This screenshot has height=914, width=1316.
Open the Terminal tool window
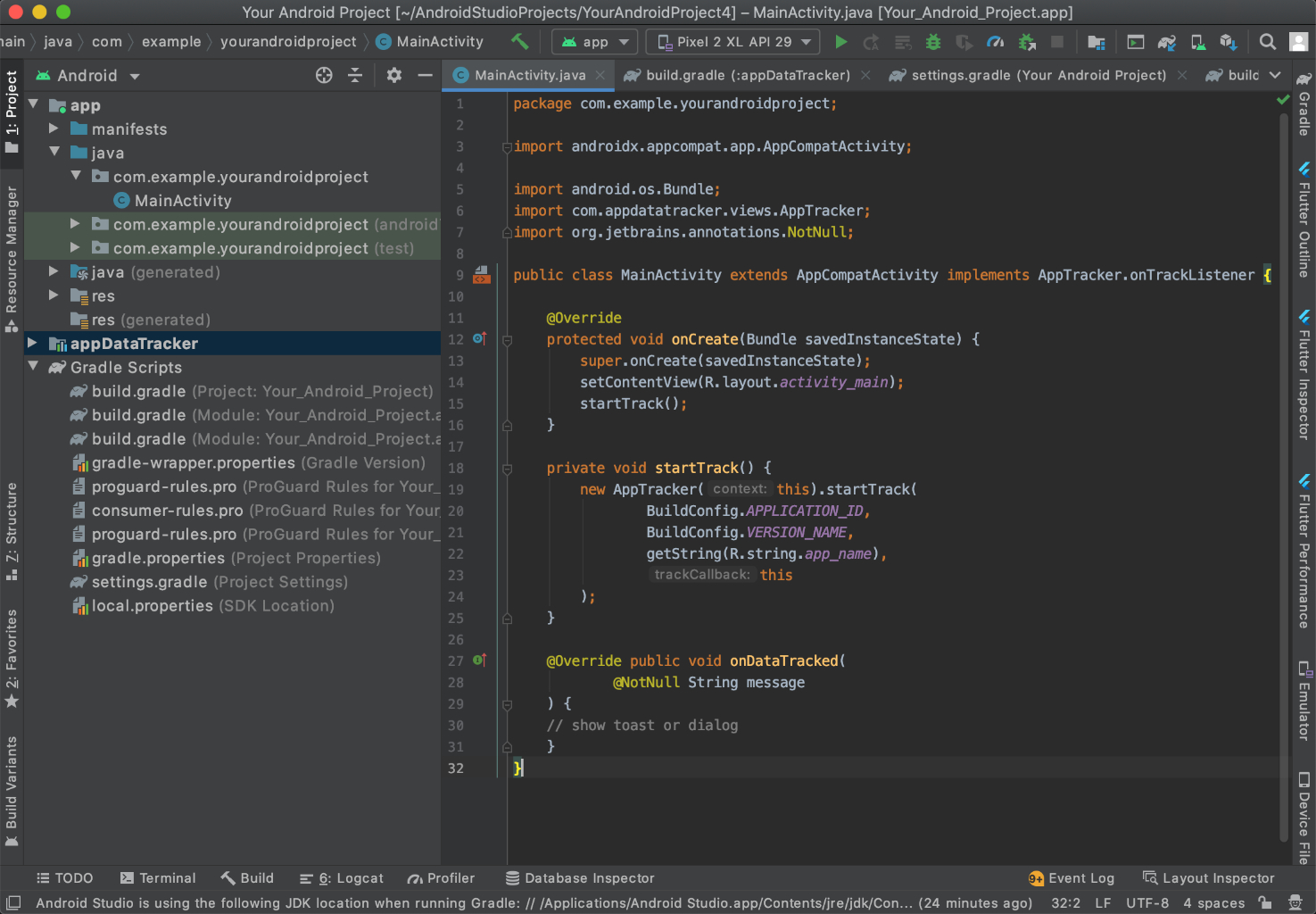point(158,878)
